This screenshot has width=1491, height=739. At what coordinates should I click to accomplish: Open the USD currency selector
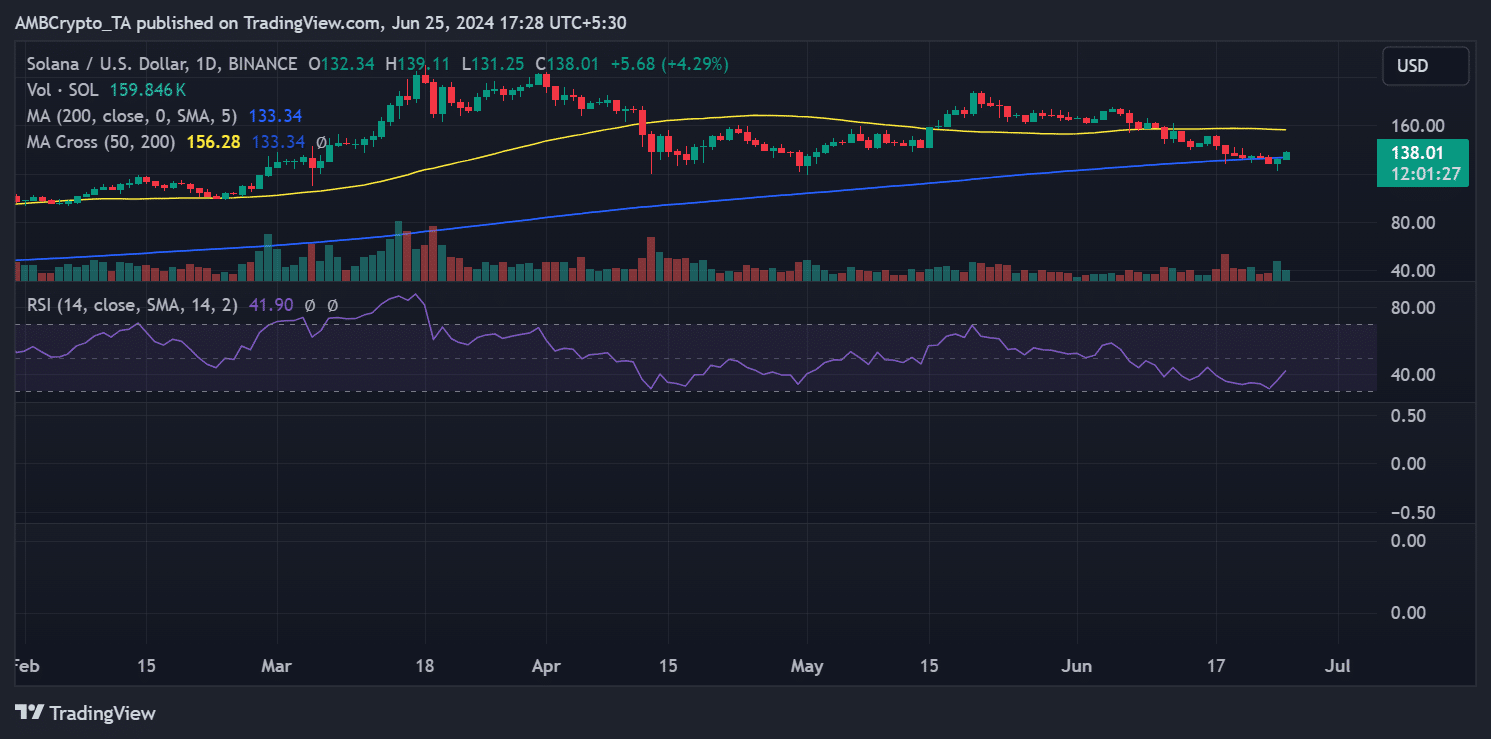[1426, 66]
